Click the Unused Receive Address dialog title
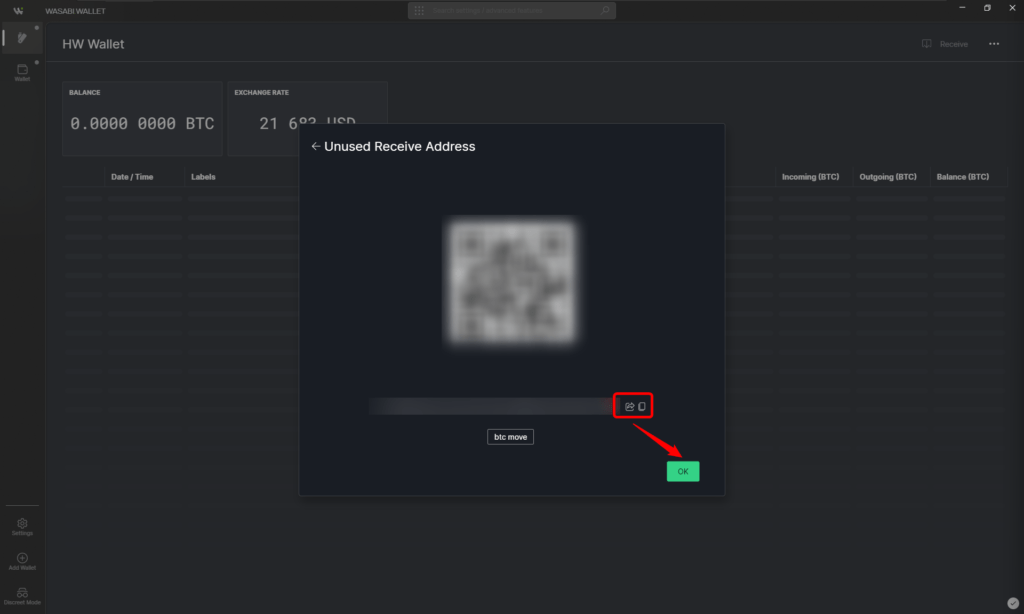This screenshot has width=1024, height=614. tap(400, 146)
